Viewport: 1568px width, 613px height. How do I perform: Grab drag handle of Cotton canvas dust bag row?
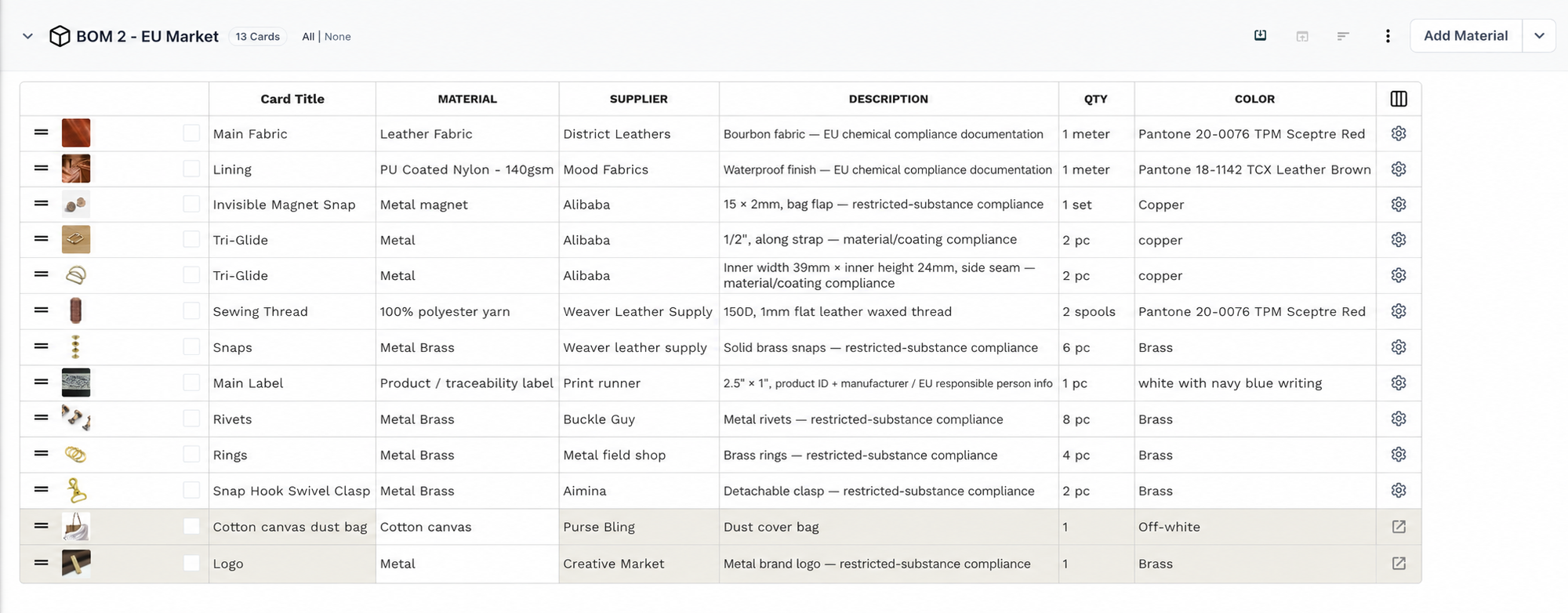click(42, 526)
